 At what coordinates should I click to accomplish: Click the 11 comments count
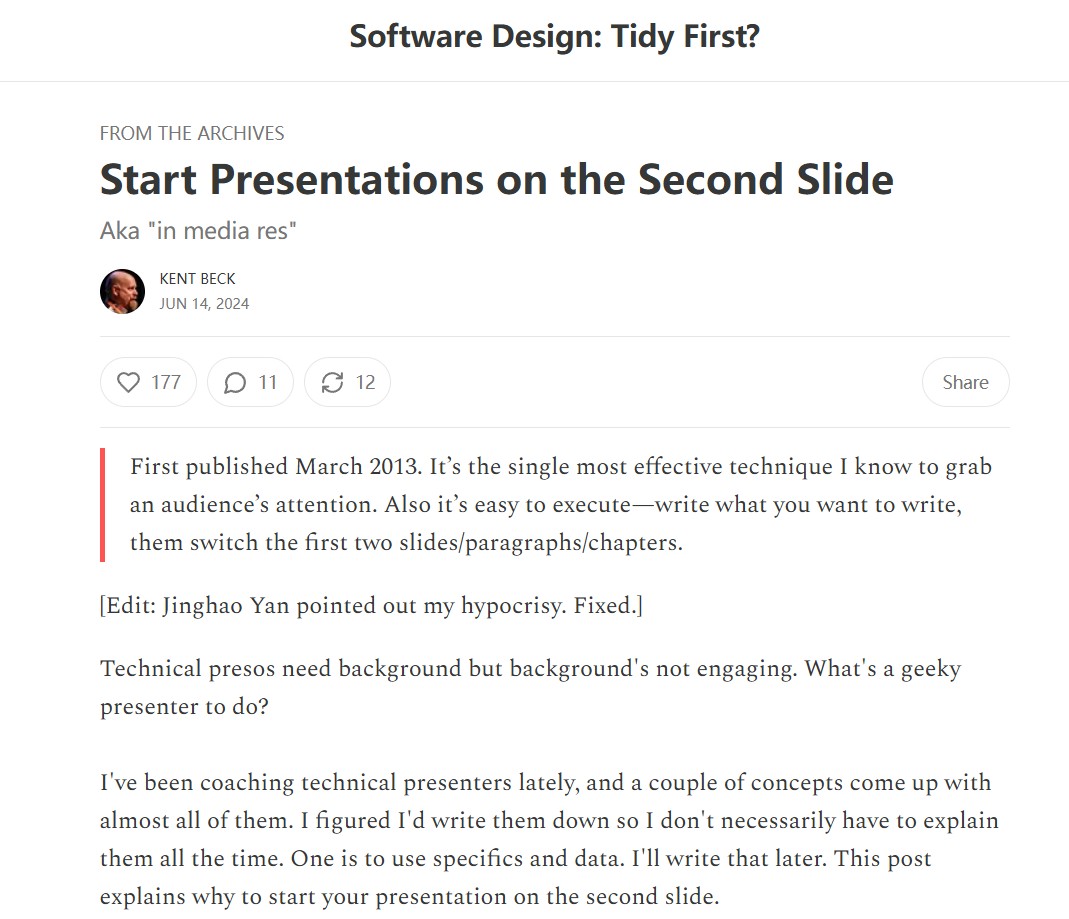click(268, 382)
